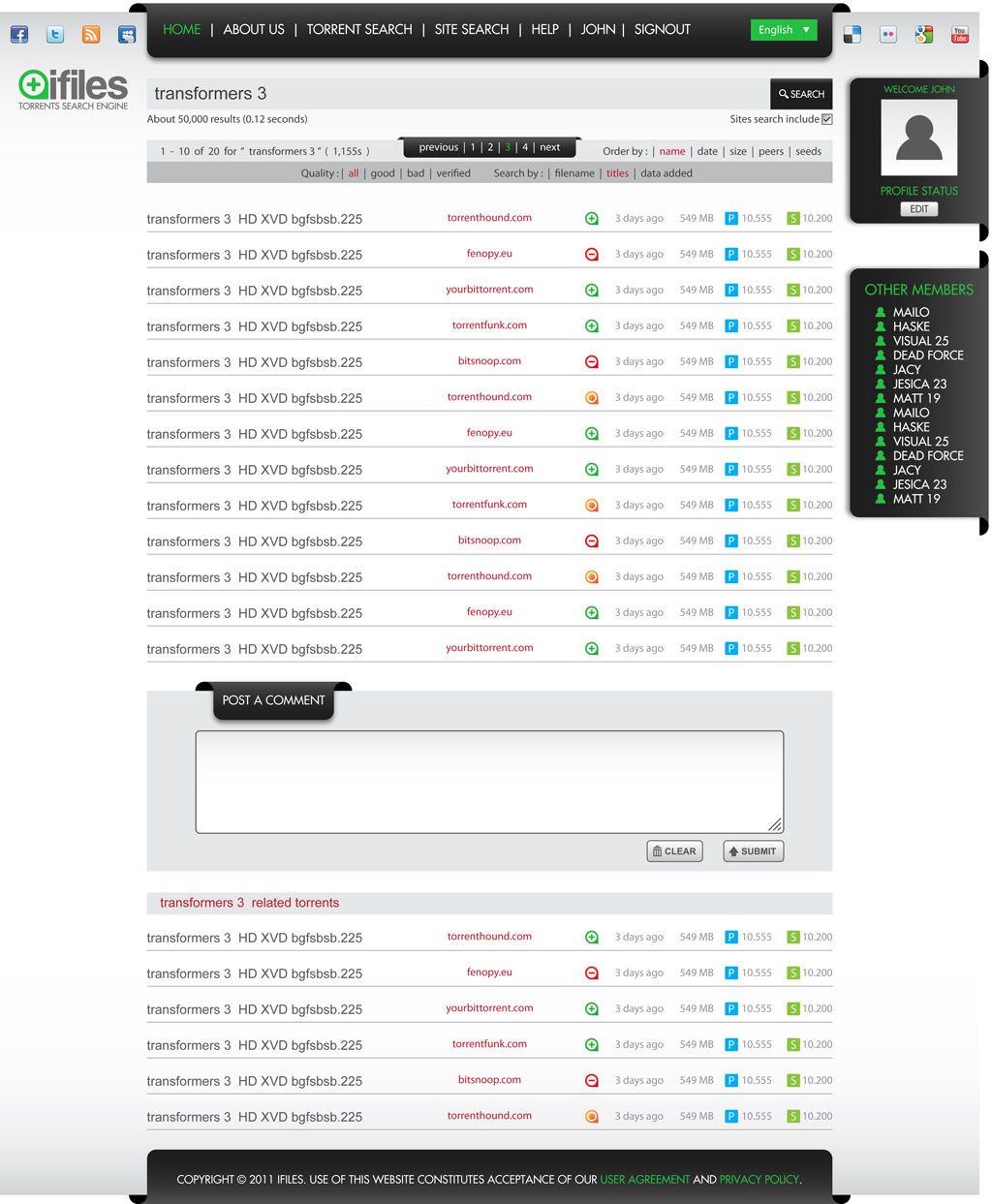Viewport: 992px width, 1204px height.
Task: Select quality filter 'verified'
Action: [453, 173]
